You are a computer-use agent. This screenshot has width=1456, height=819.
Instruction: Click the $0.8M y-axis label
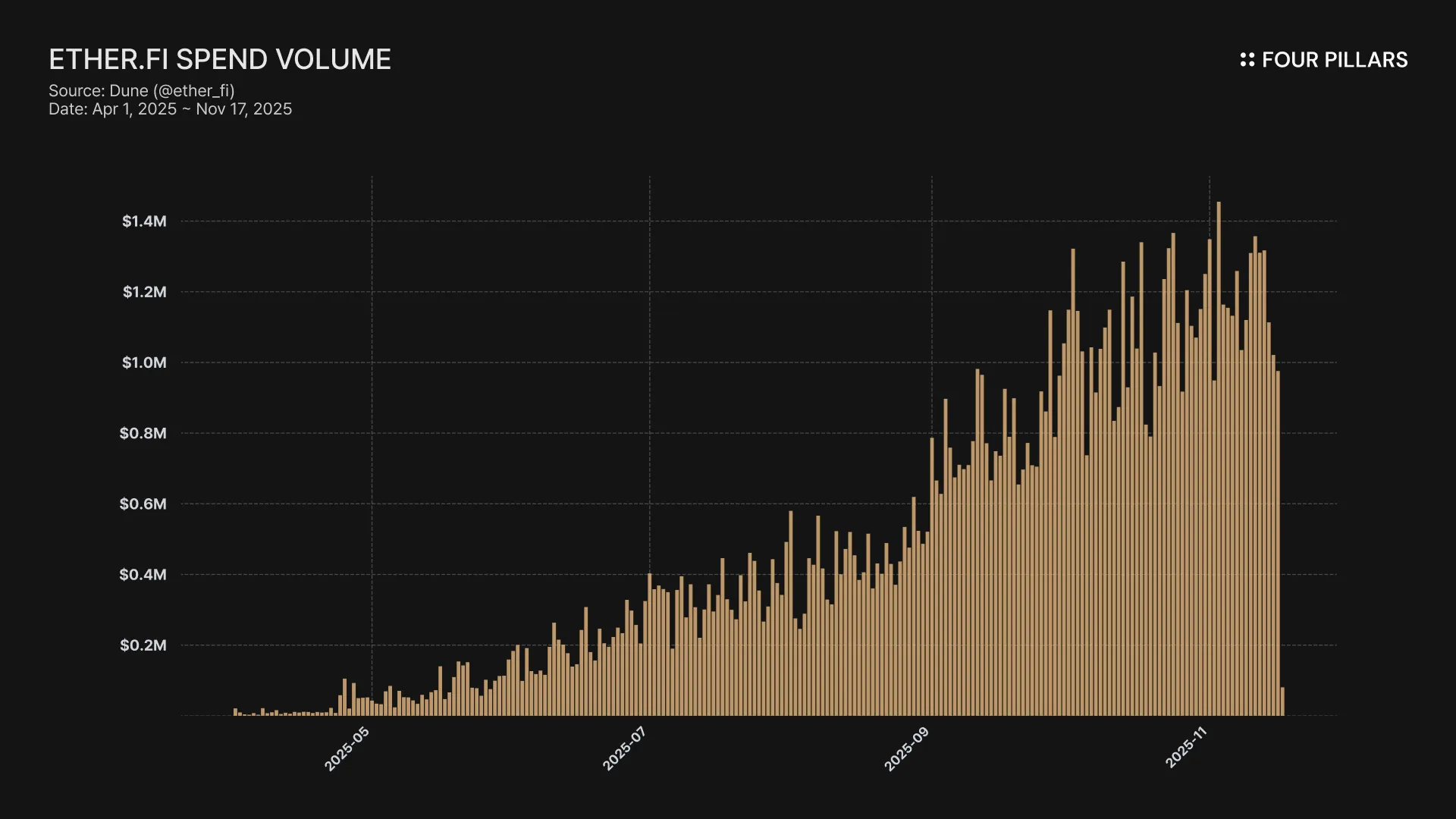pyautogui.click(x=143, y=433)
